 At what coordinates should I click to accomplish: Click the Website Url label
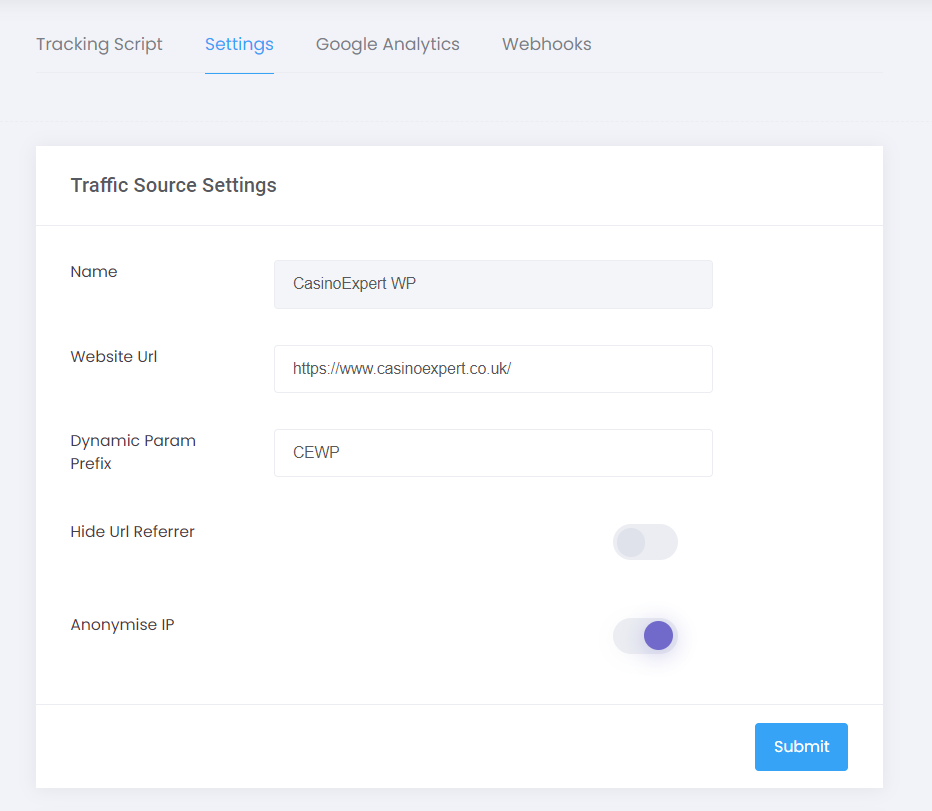(114, 357)
